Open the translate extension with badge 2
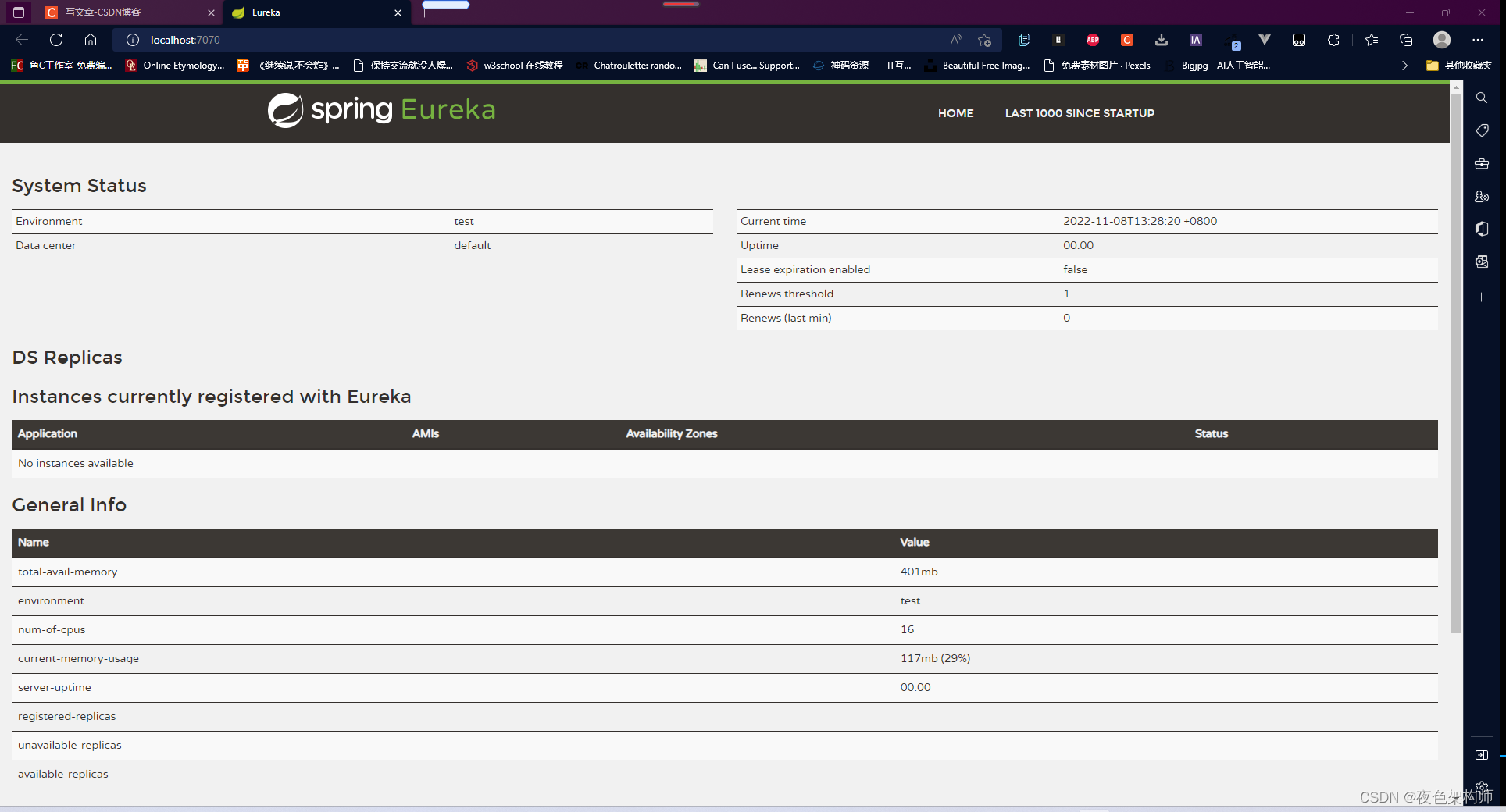Screen dimensions: 1506x812 [1232, 41]
